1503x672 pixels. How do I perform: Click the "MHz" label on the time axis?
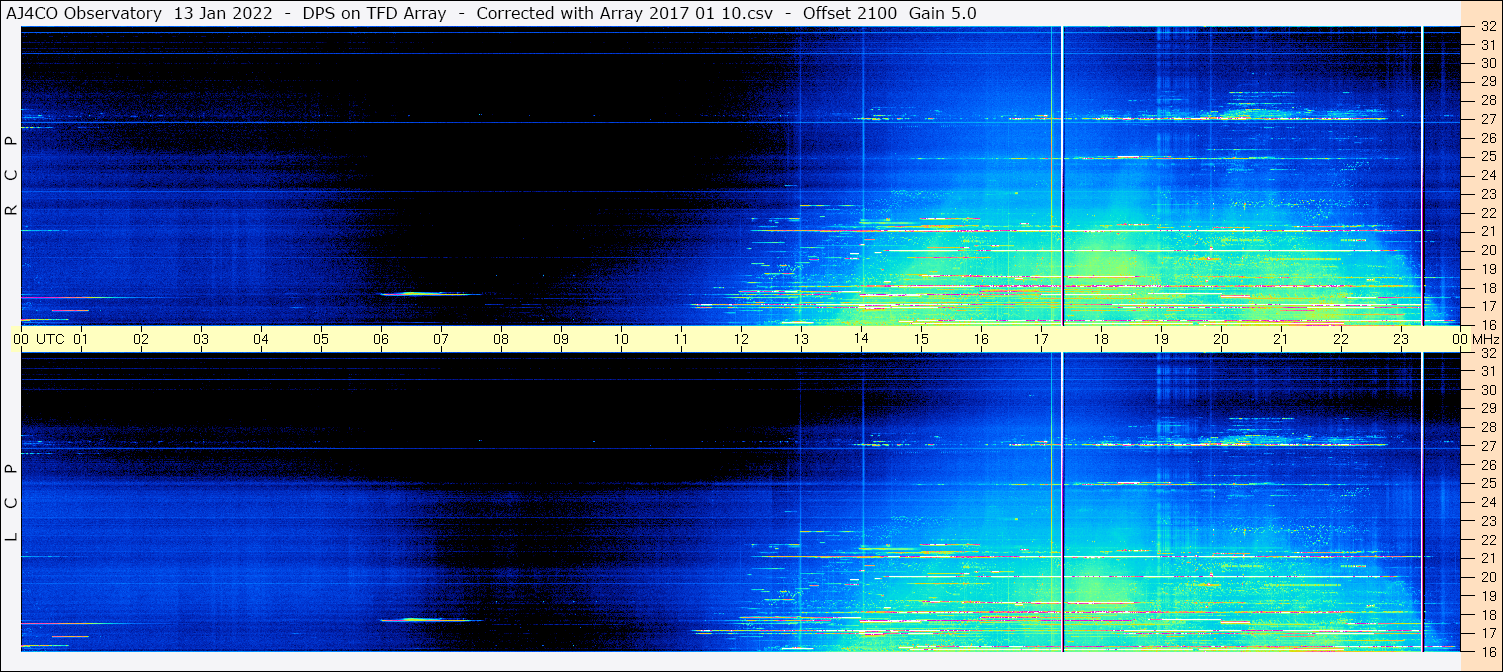click(1485, 339)
